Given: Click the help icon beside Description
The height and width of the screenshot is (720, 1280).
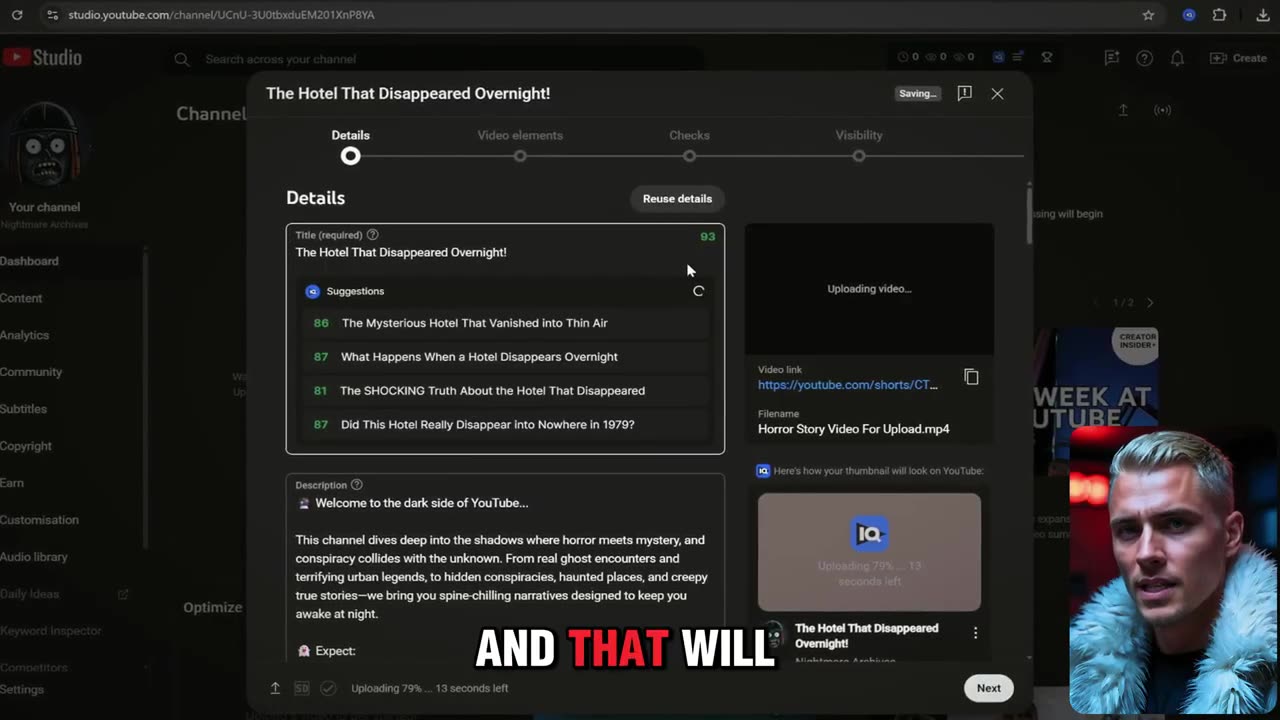Looking at the screenshot, I should point(356,485).
